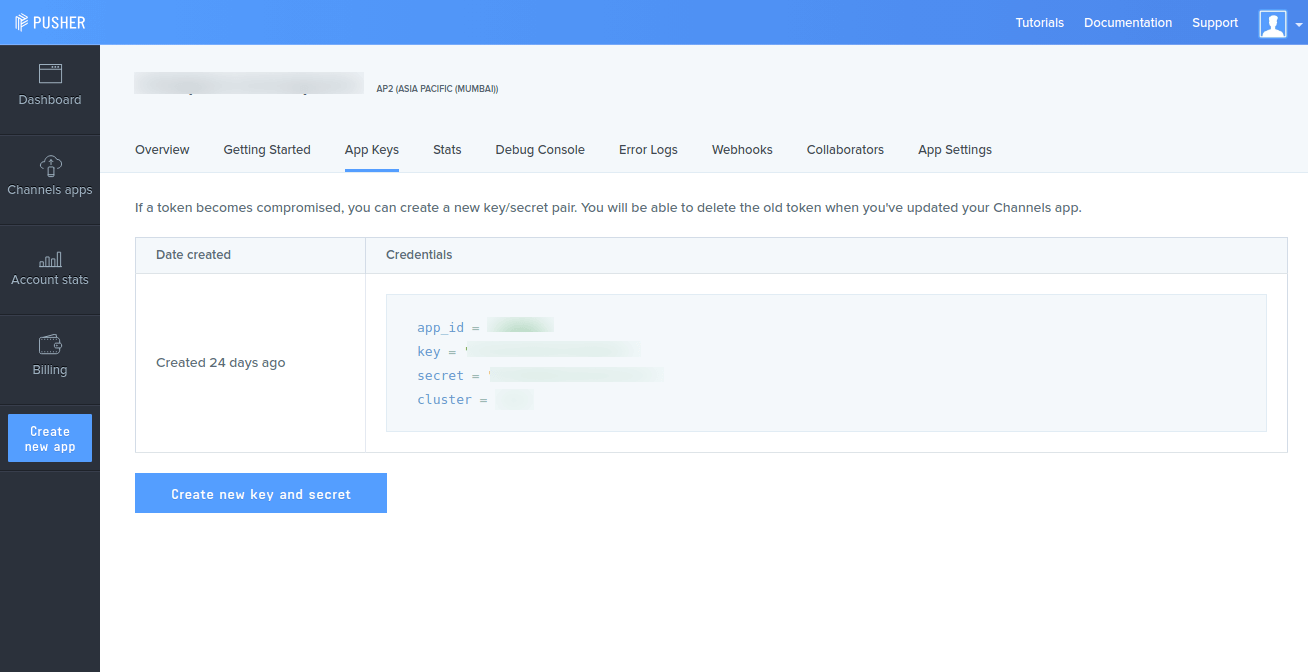Open Billing wallet icon
The image size is (1308, 672).
(x=50, y=345)
